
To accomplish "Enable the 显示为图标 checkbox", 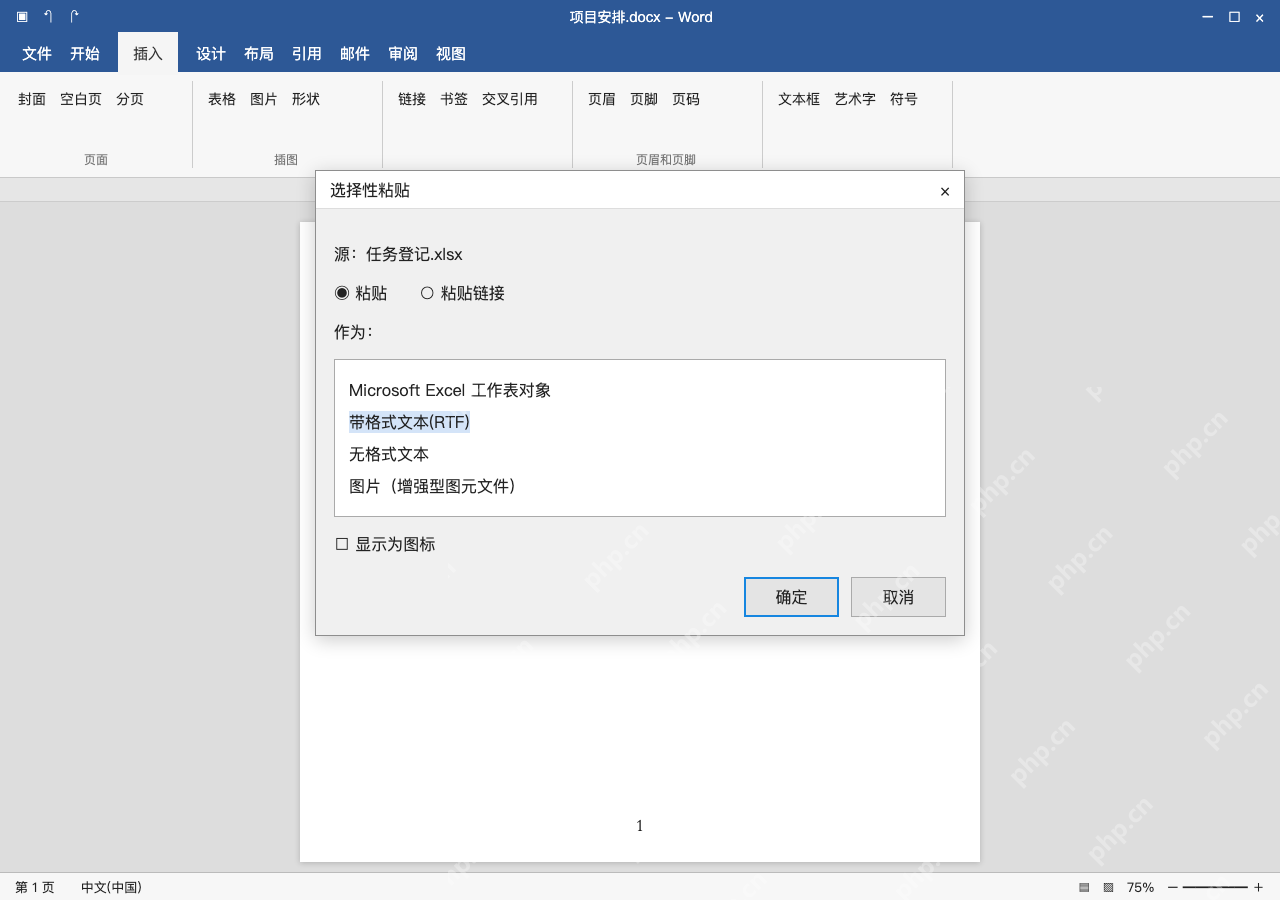I will (x=342, y=544).
